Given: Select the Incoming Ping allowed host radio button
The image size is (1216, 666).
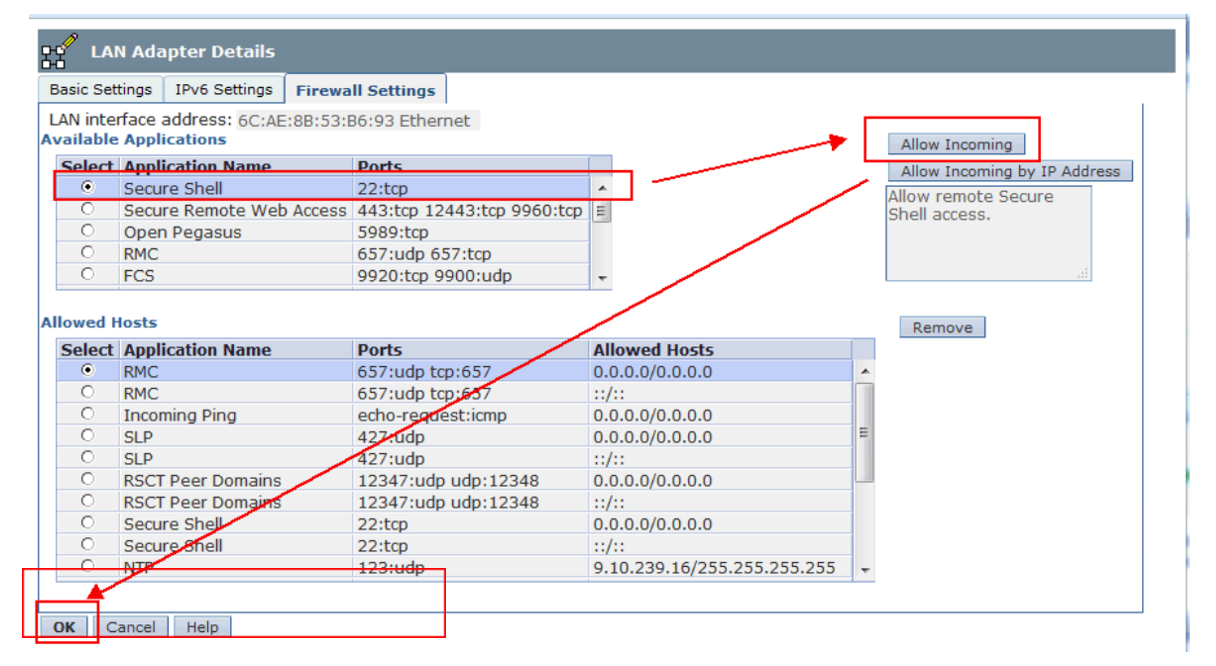Looking at the screenshot, I should pyautogui.click(x=88, y=414).
